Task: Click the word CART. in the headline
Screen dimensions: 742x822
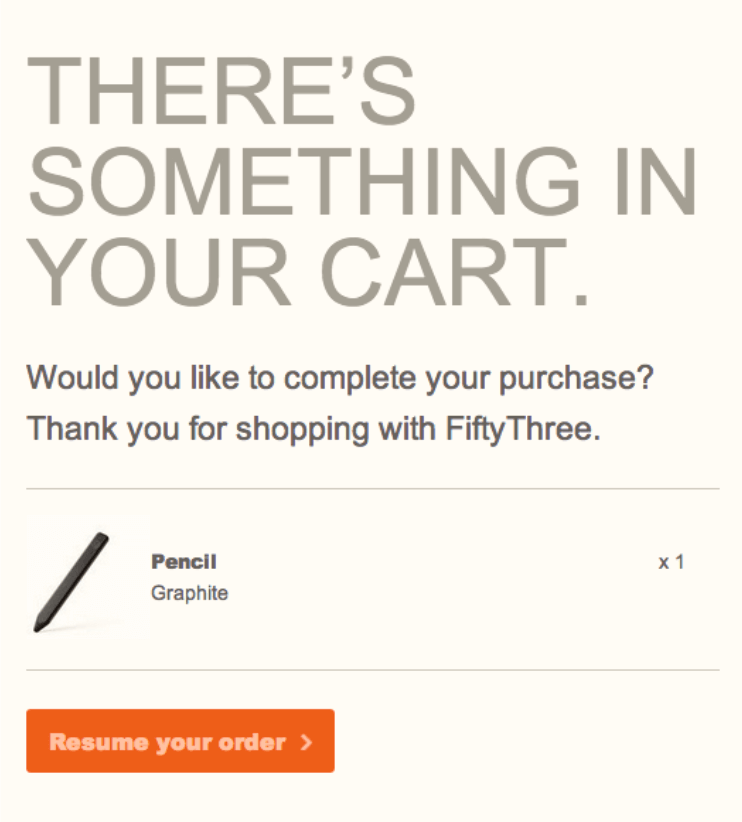Action: (x=455, y=272)
